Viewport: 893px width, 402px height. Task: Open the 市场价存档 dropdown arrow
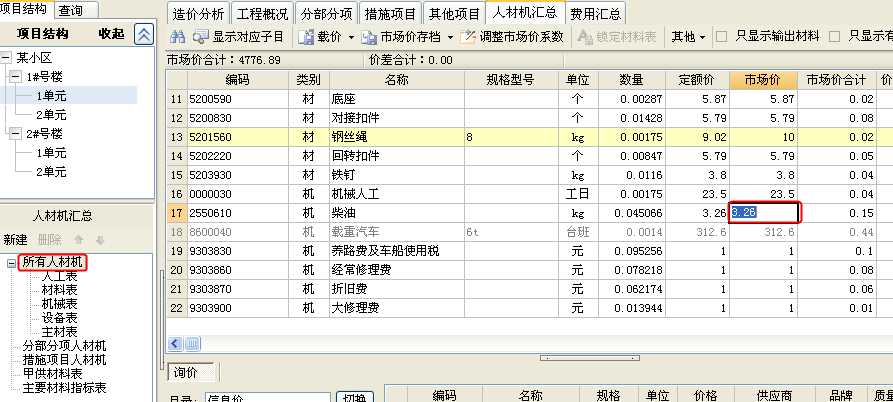[x=450, y=38]
